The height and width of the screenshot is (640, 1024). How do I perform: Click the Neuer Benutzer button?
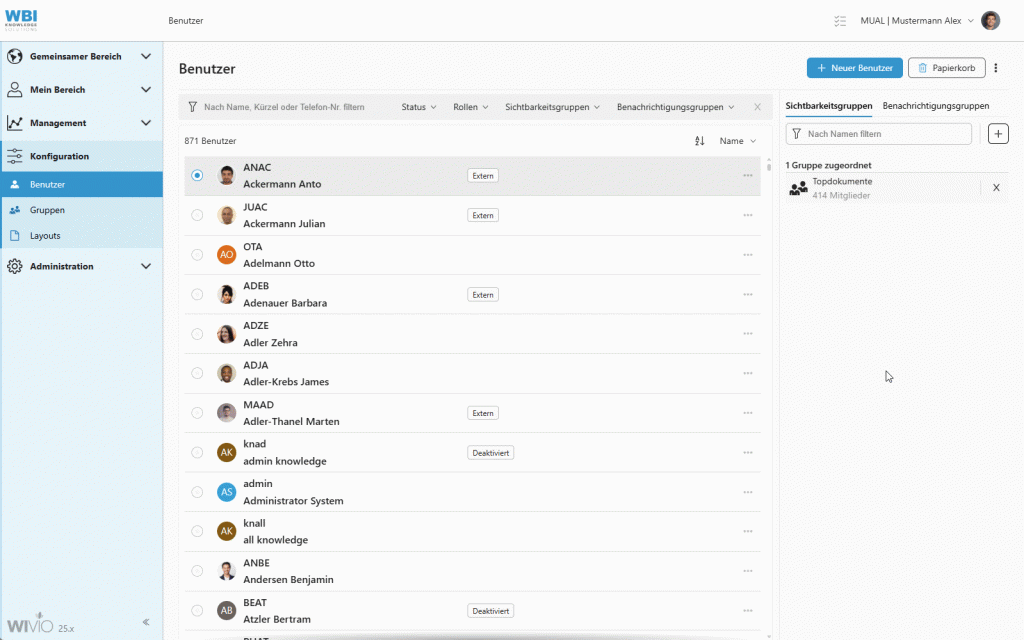click(854, 67)
